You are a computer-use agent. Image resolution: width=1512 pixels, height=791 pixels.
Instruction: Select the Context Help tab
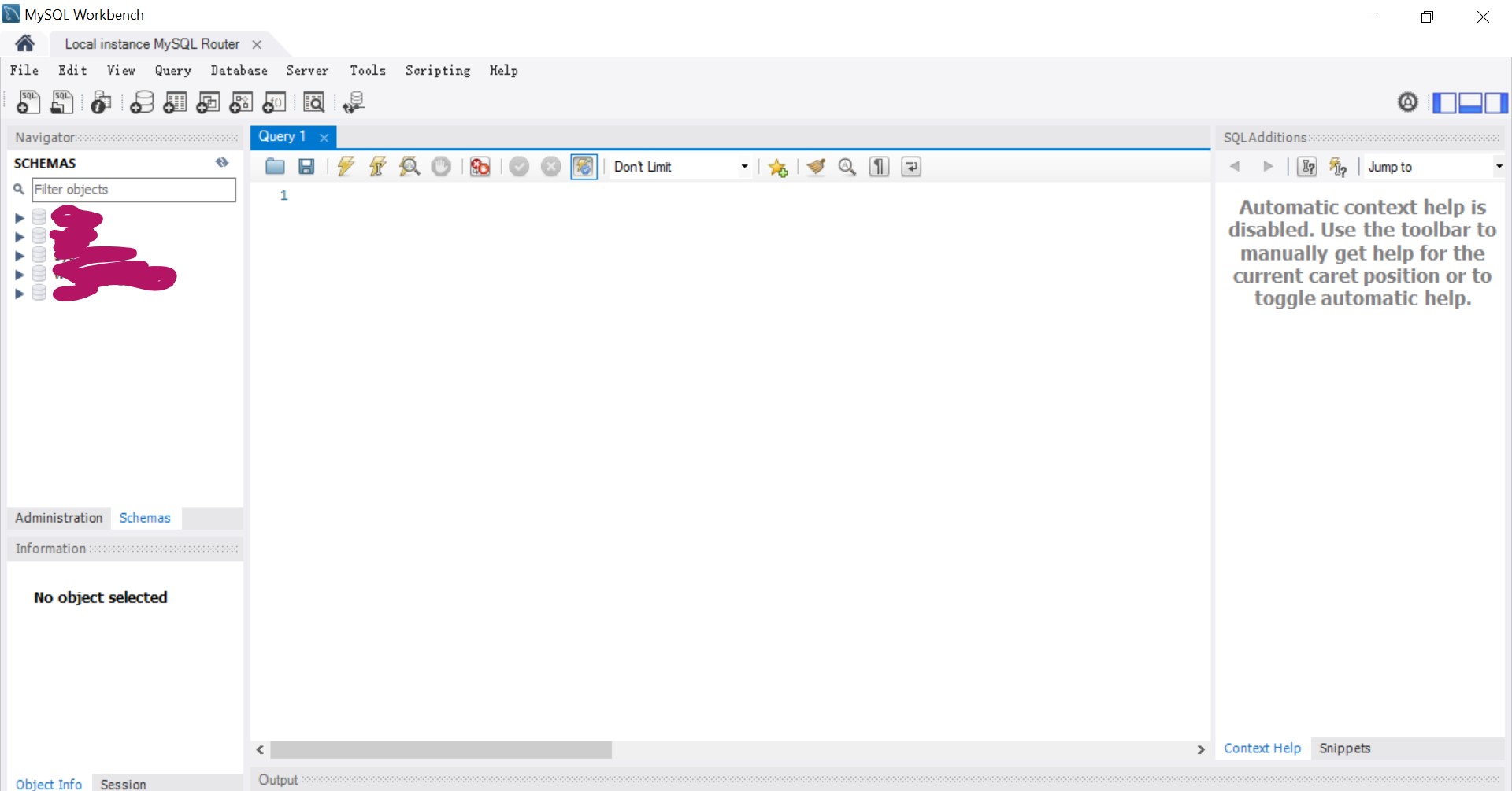(1262, 748)
